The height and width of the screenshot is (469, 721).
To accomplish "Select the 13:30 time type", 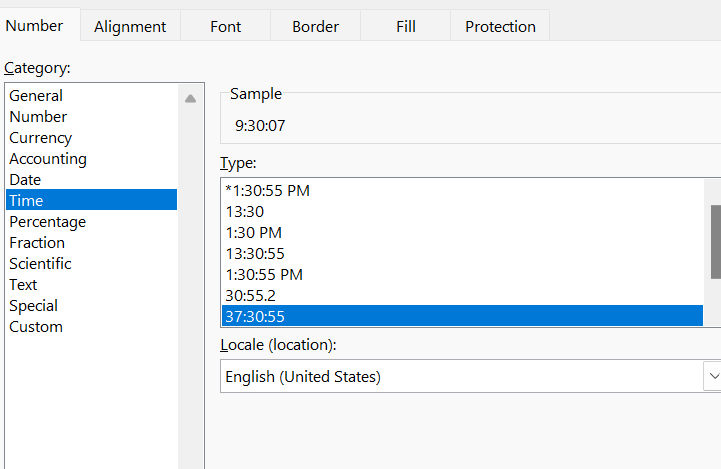I will [462, 212].
